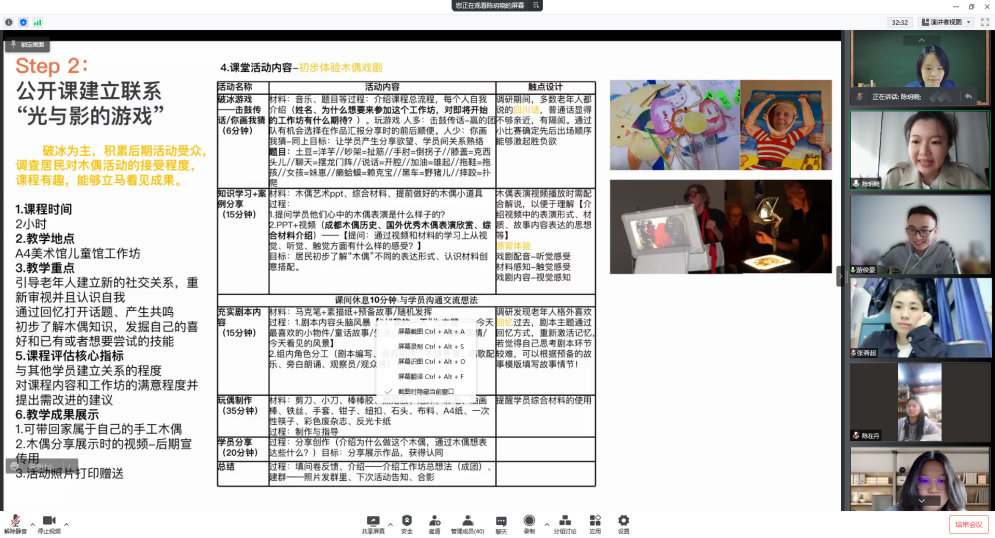Click the 停止视频 camera icon

coord(48,520)
